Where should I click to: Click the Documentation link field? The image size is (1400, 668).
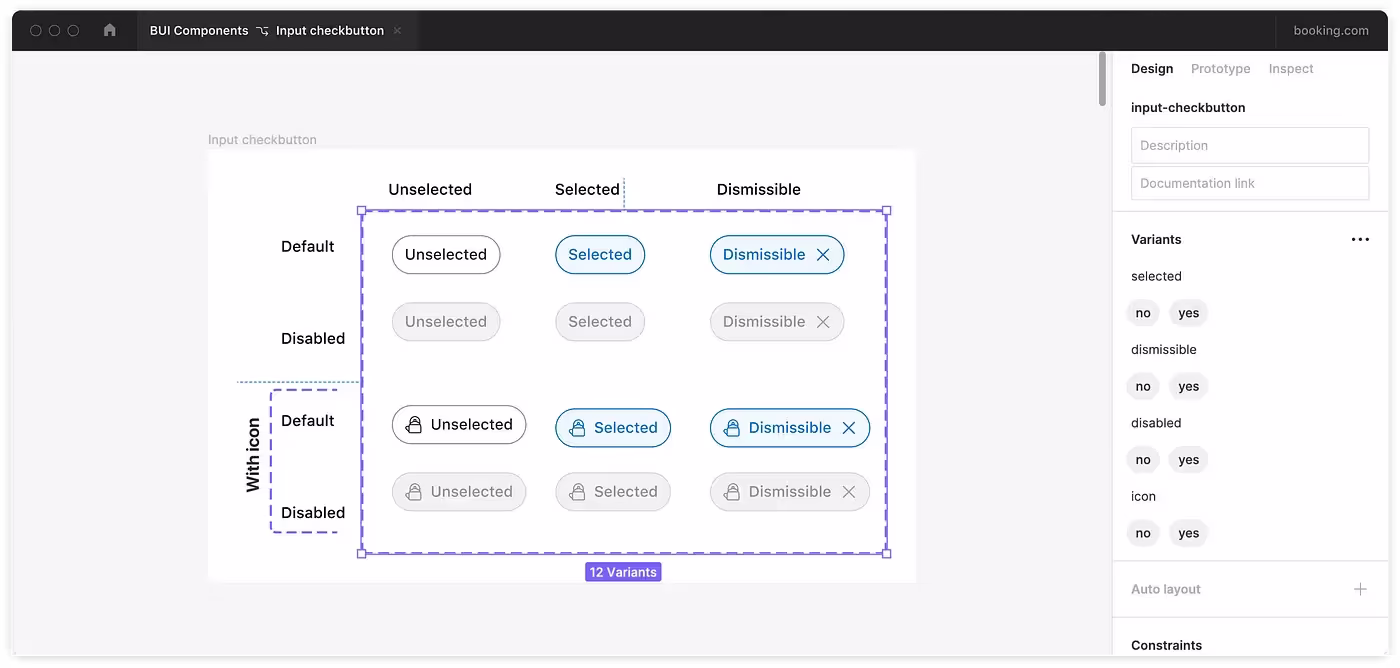(x=1249, y=183)
